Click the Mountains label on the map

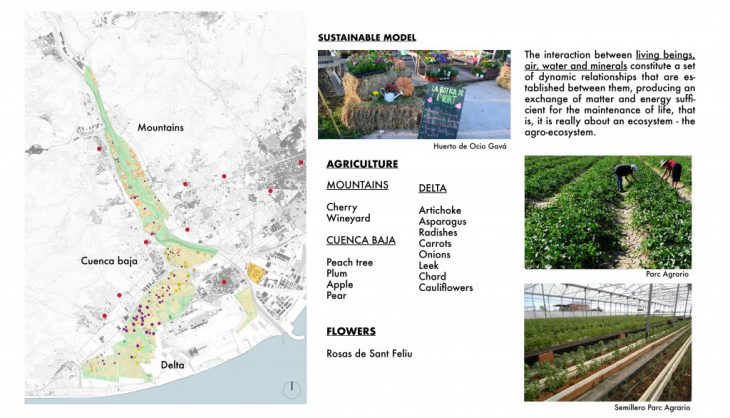[x=161, y=128]
